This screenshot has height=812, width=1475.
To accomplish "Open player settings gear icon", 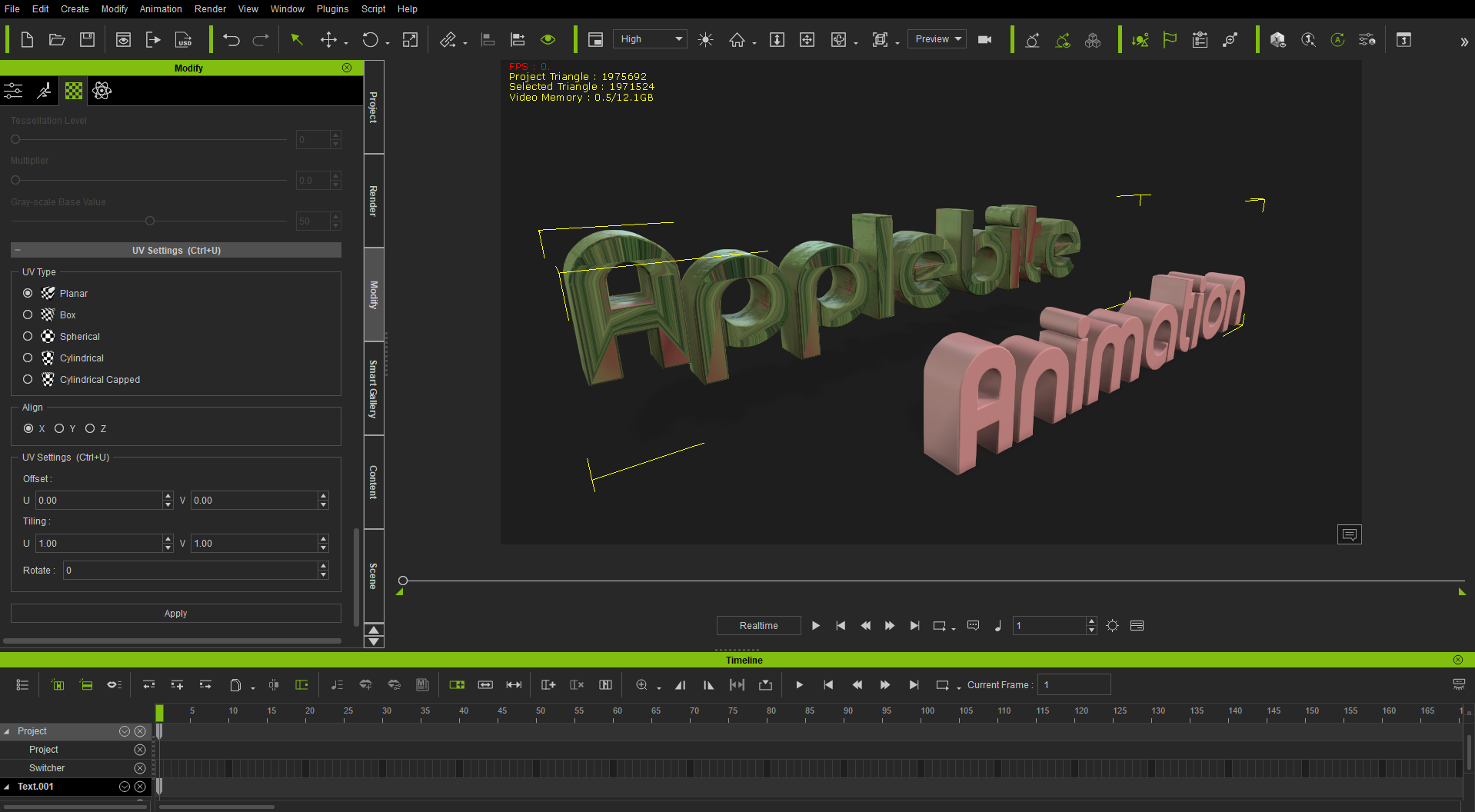I will 1112,626.
